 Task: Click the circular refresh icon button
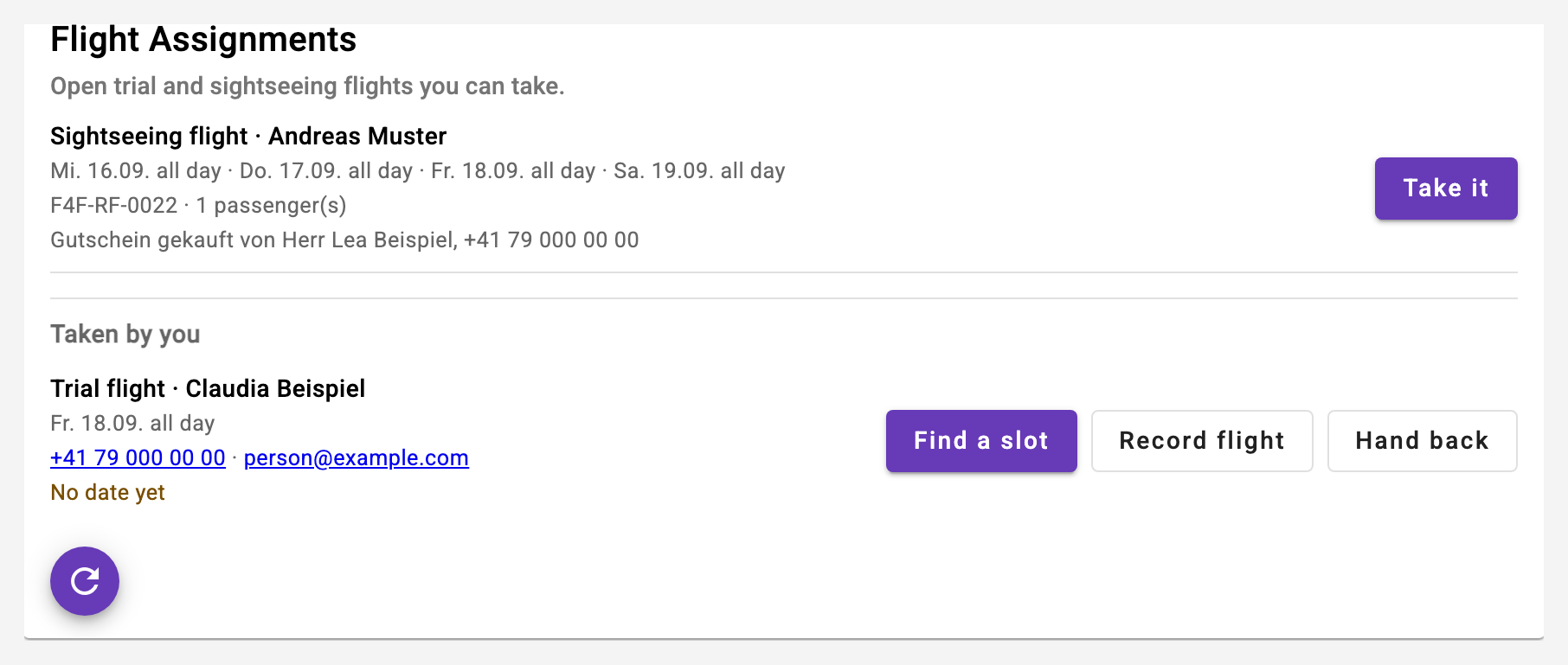pyautogui.click(x=85, y=581)
